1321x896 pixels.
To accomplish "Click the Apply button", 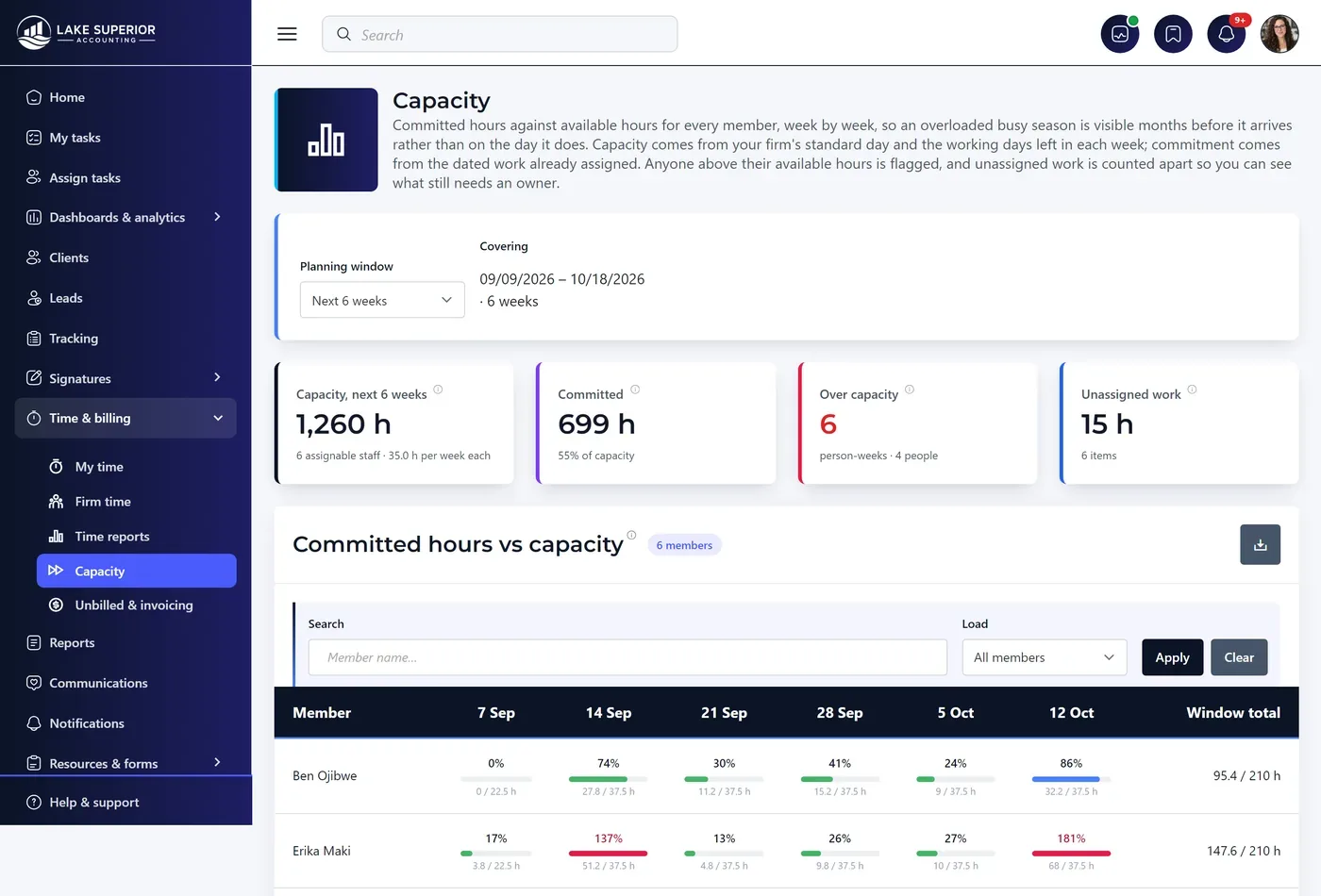I will [x=1172, y=657].
